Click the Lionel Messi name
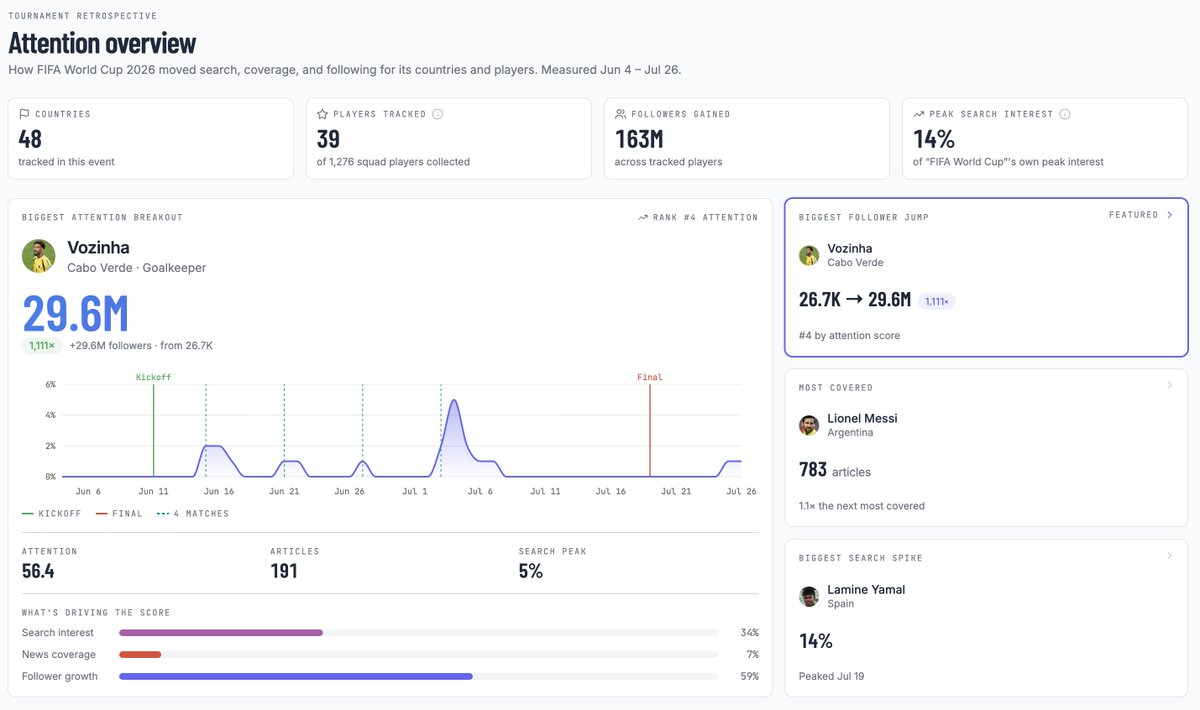Image resolution: width=1200 pixels, height=710 pixels. pyautogui.click(x=862, y=418)
